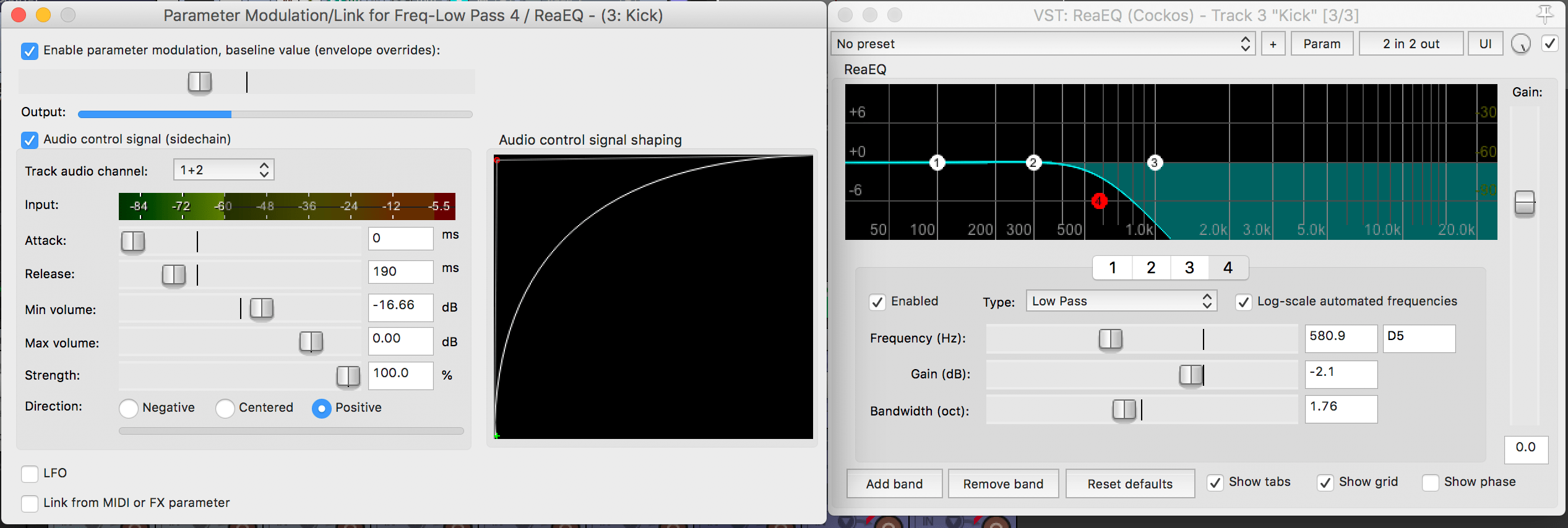
Task: Select Centered direction
Action: click(225, 408)
